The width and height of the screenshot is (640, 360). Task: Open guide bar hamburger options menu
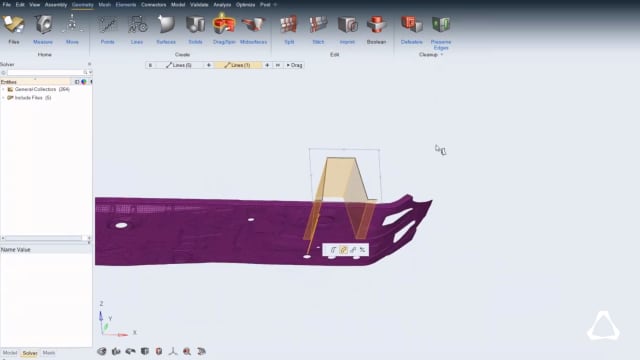150,65
